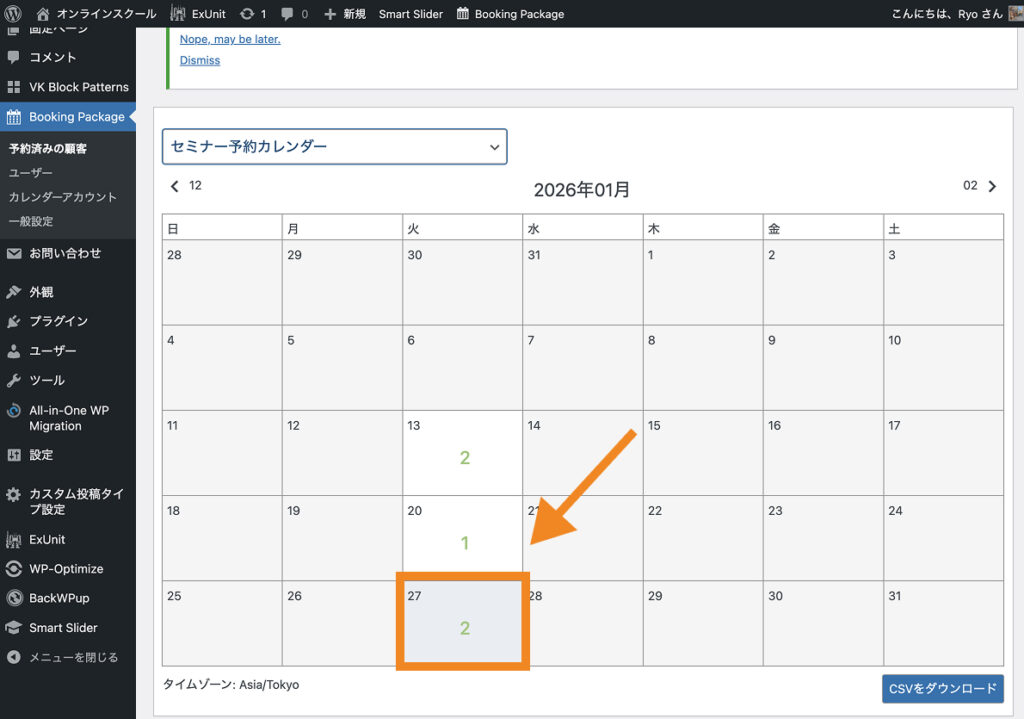This screenshot has height=719, width=1024.
Task: Open WP-Optimize from the sidebar
Action: (x=65, y=568)
